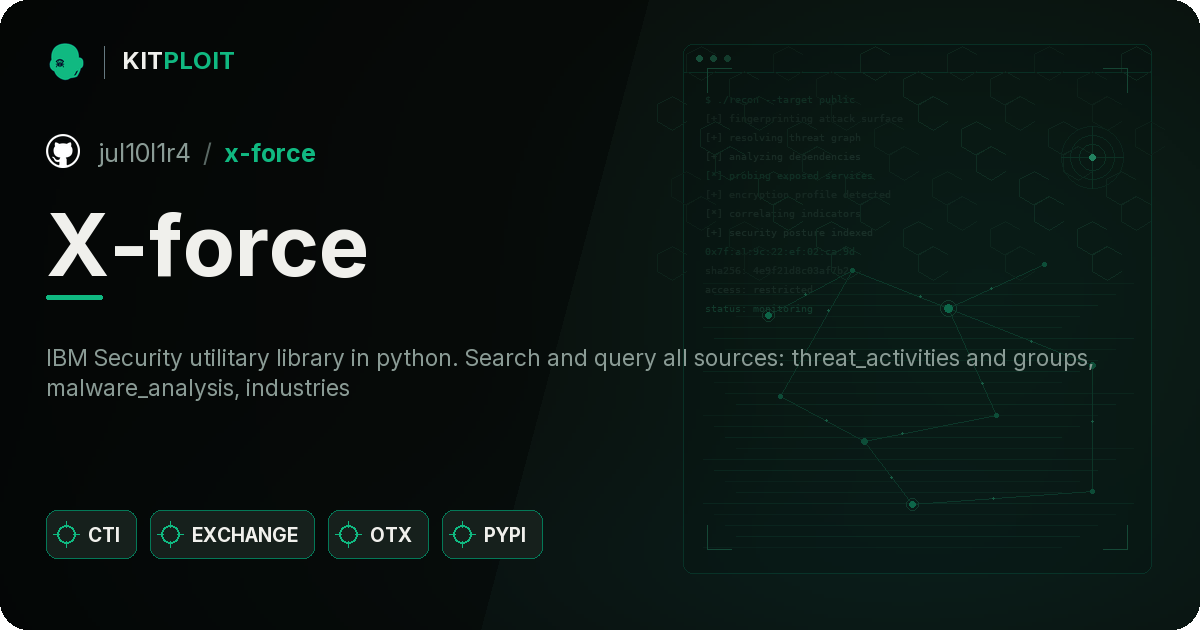Screen dimensions: 1200x630
Task: Click the crosshair icon in PYPI tag
Action: click(463, 535)
